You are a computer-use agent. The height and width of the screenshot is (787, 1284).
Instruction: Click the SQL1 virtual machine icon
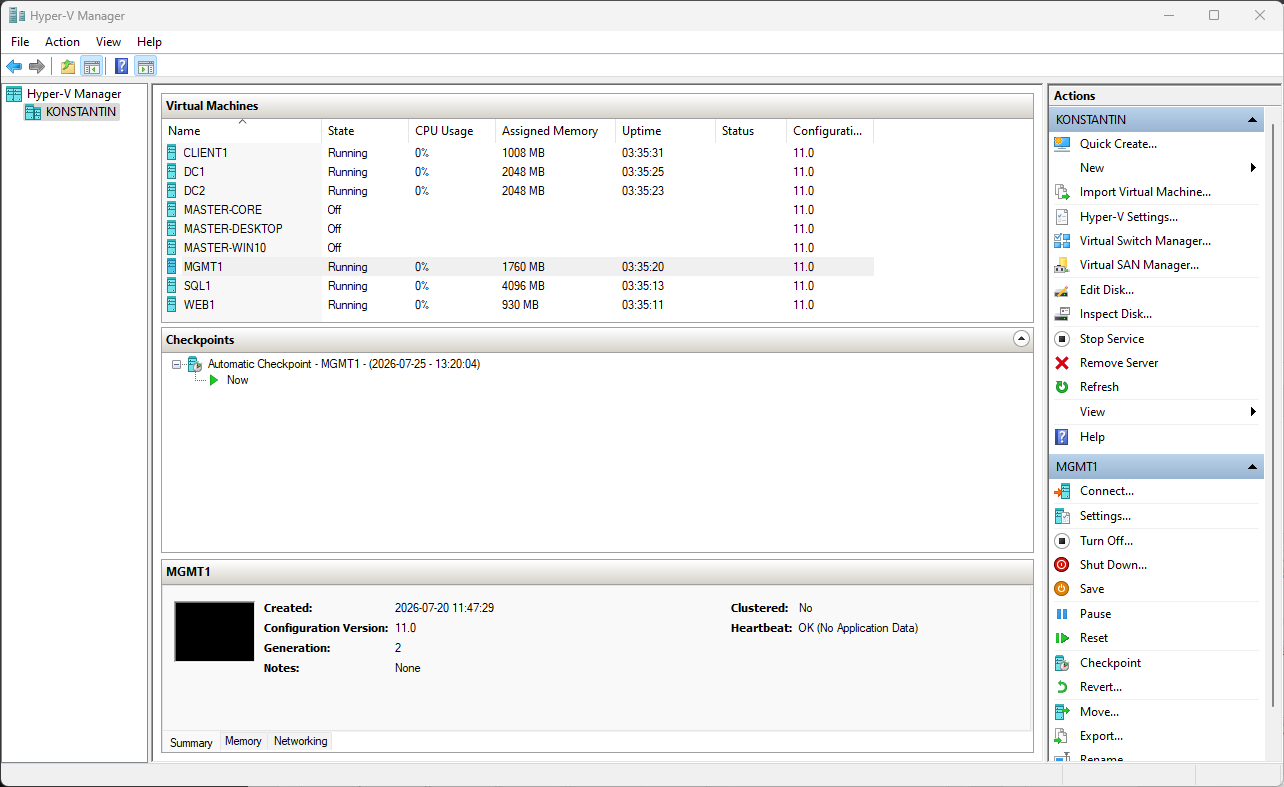coord(172,286)
